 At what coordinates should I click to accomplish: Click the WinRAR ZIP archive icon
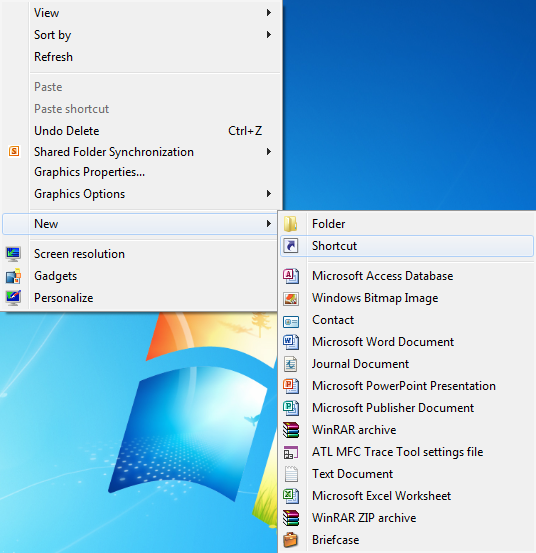click(291, 518)
